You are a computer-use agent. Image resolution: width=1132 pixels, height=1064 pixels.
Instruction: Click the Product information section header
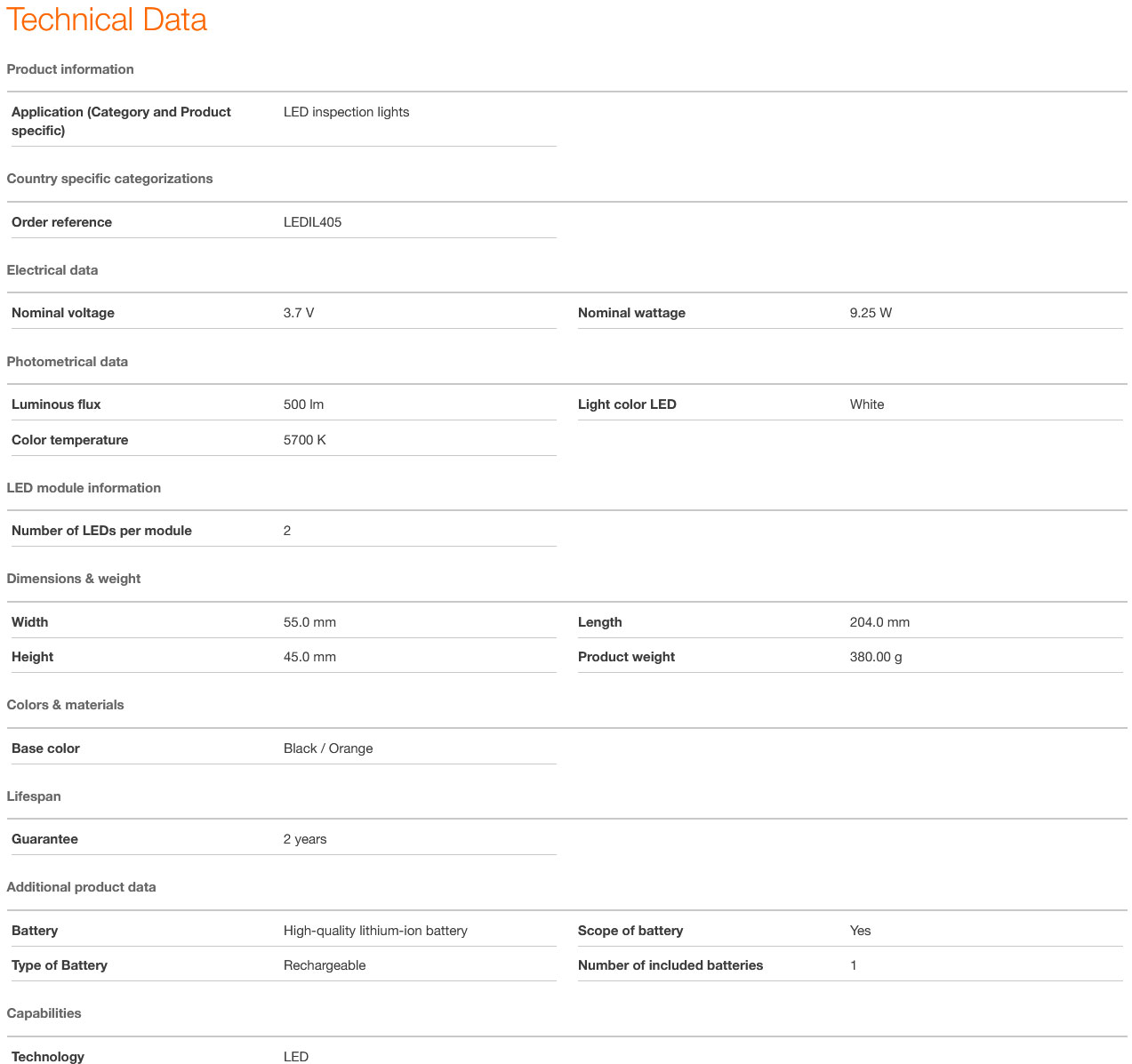(x=70, y=69)
